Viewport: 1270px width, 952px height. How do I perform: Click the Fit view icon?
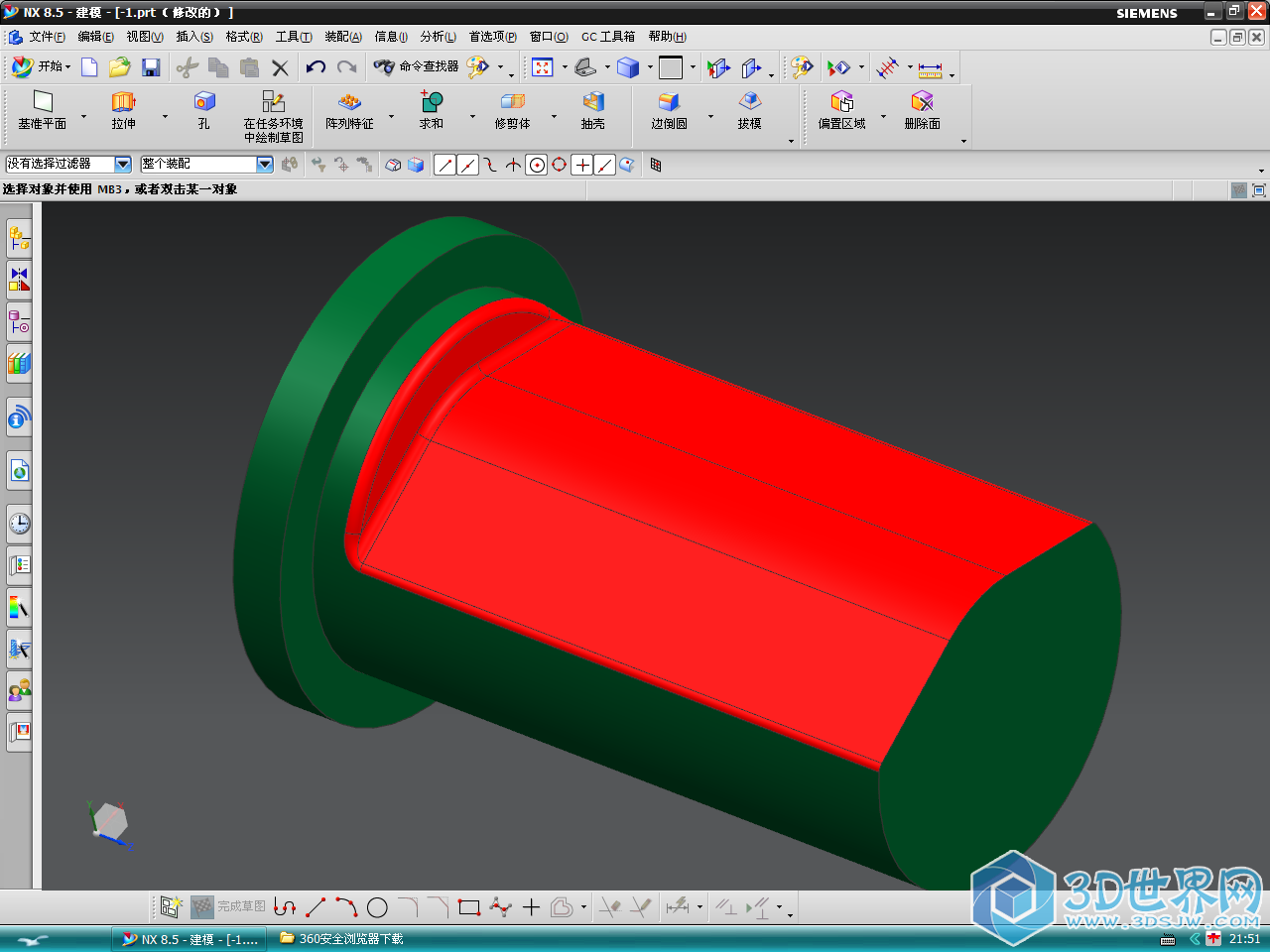coord(542,66)
